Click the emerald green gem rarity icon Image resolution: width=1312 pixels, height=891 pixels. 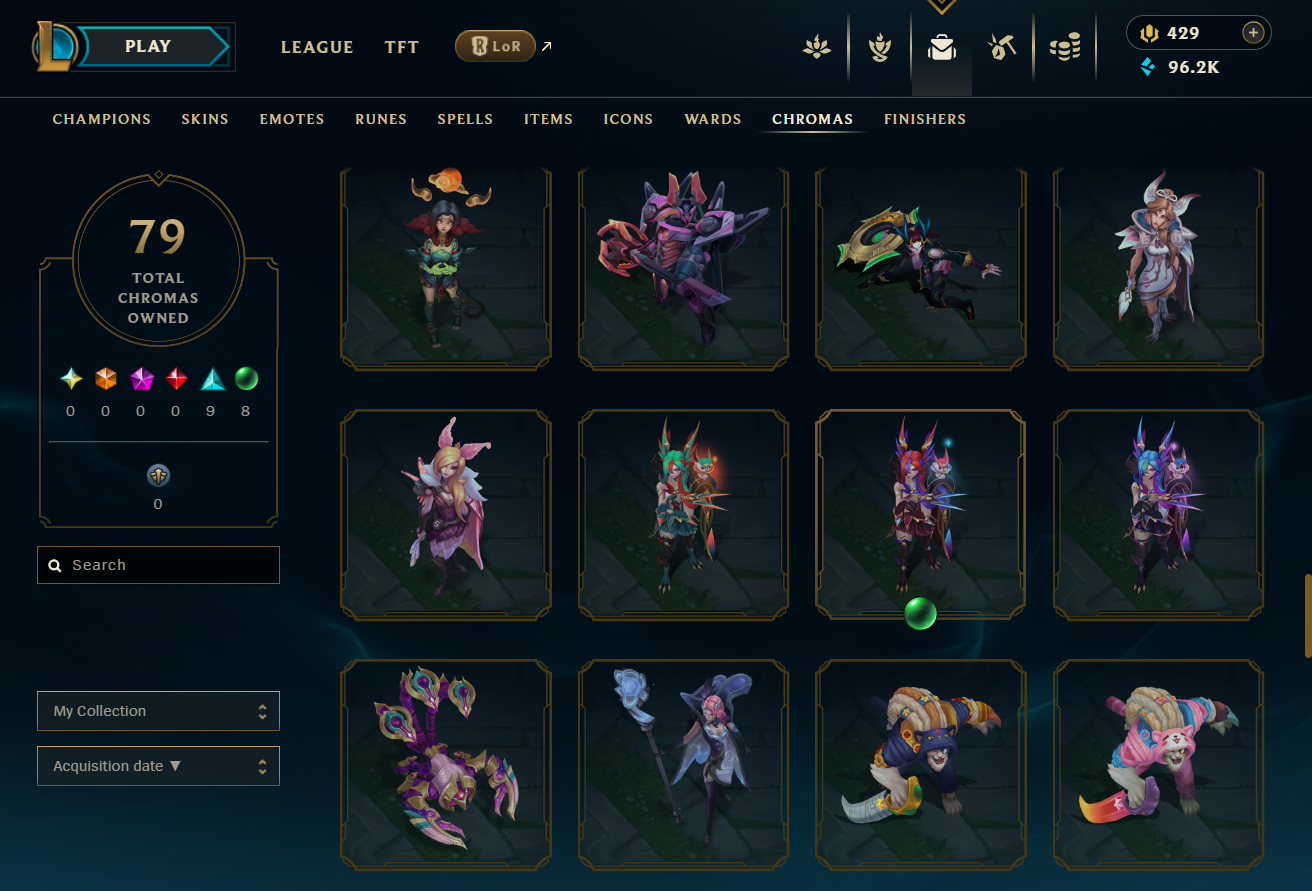246,379
